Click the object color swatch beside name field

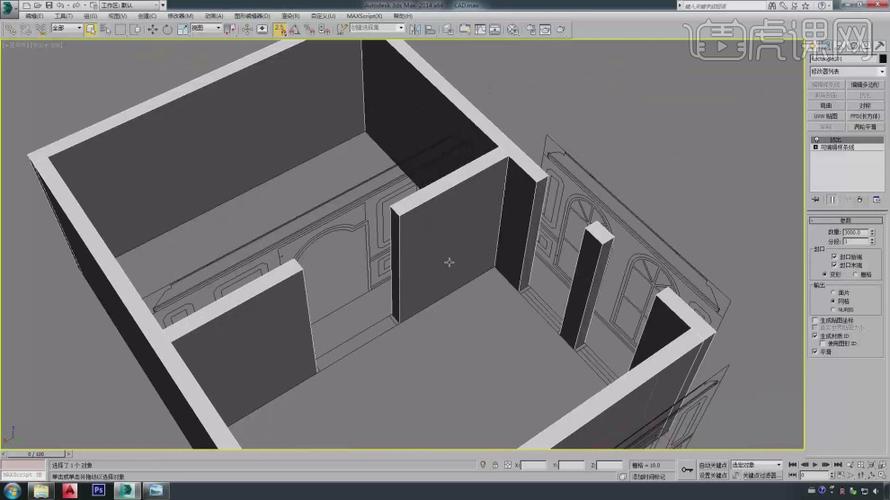(x=882, y=59)
